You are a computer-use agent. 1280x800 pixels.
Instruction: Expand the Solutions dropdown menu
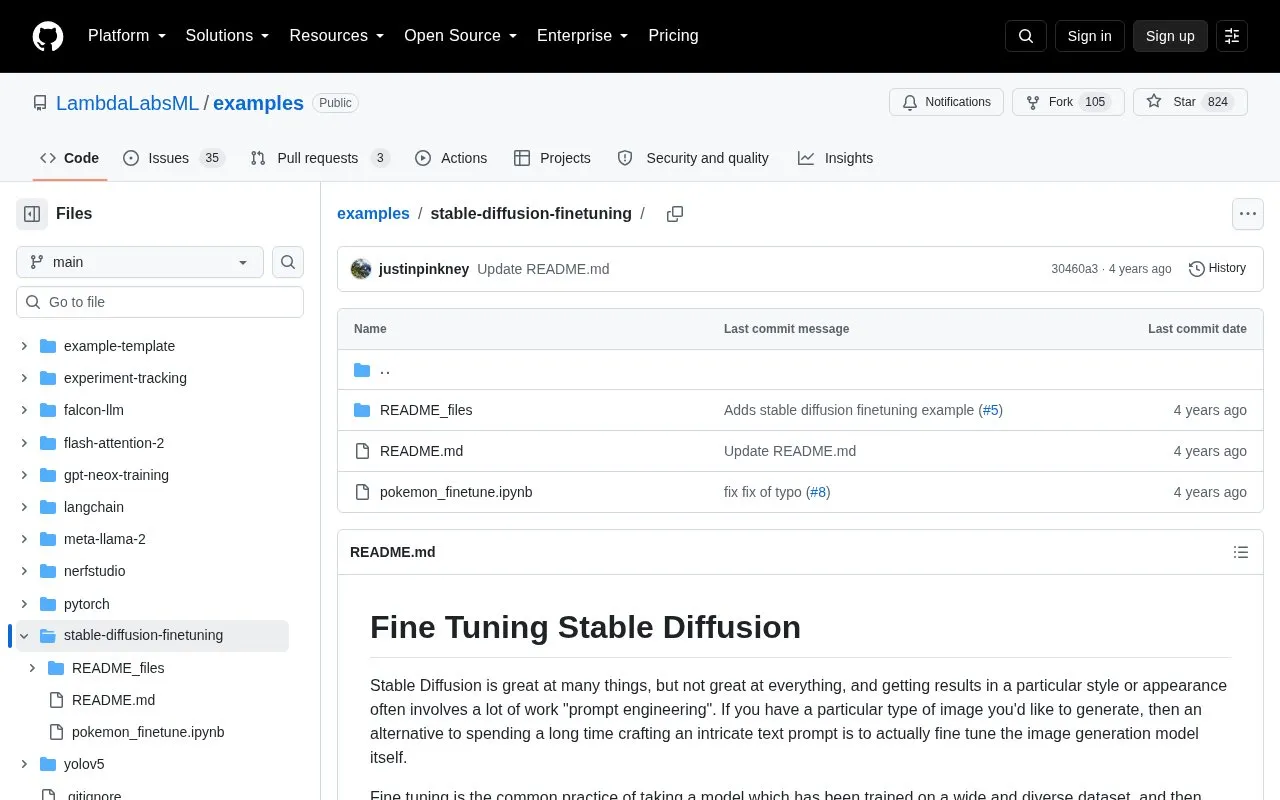(x=228, y=36)
